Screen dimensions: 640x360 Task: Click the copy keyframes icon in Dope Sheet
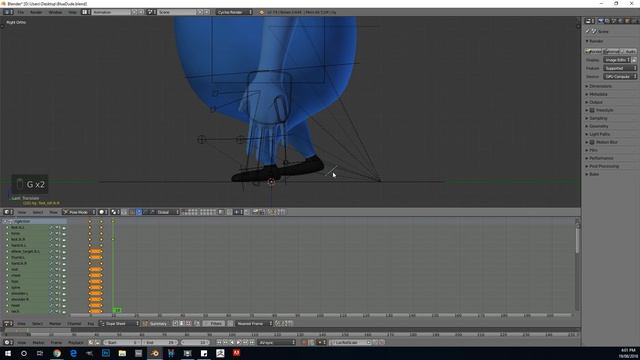(278, 323)
